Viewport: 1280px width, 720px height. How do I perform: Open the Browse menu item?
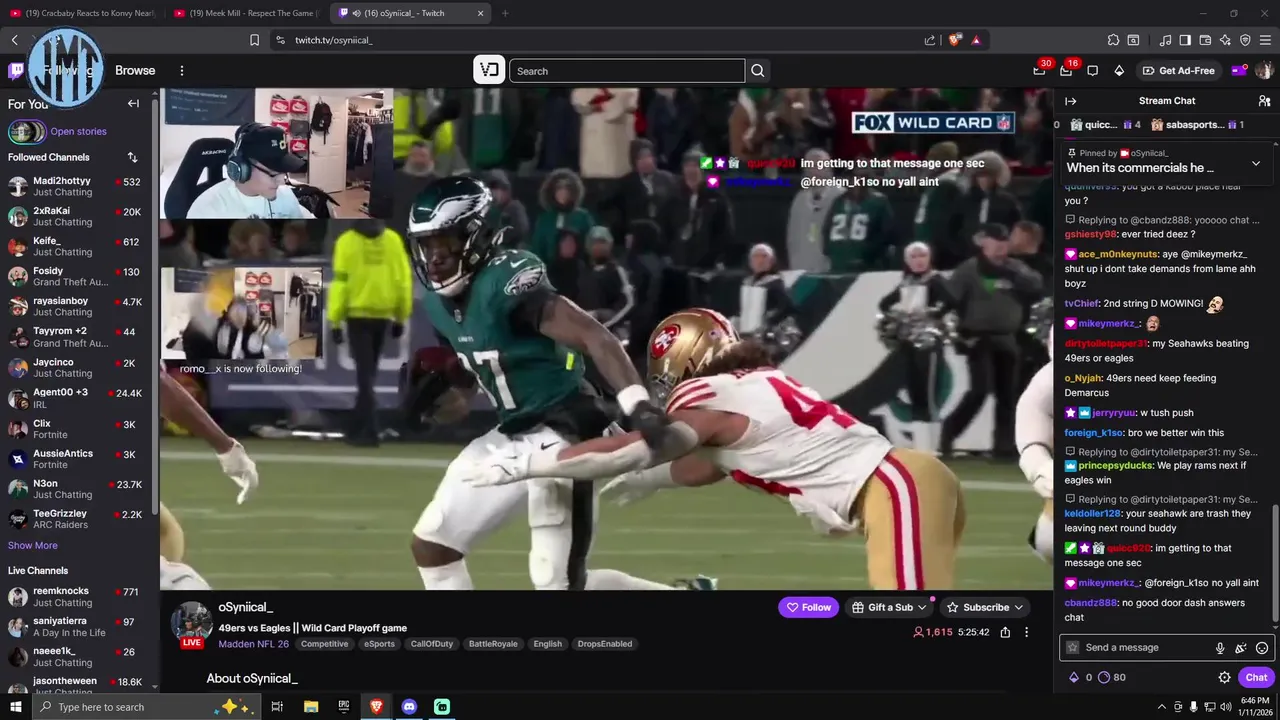pos(135,71)
